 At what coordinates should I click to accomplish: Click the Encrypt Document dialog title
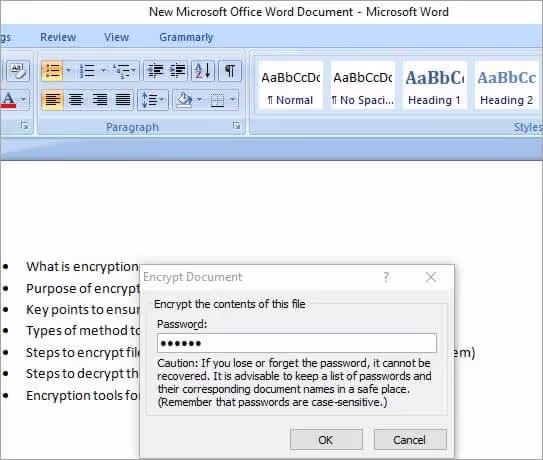(193, 277)
